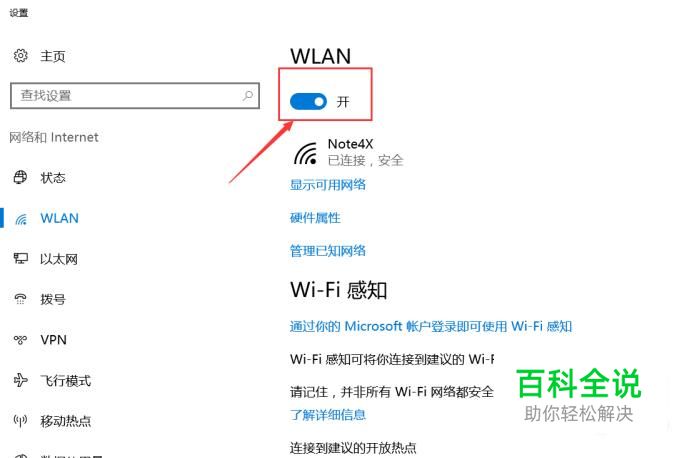
Task: Click the Ethernet monitor icon
Action: pyautogui.click(x=20, y=259)
